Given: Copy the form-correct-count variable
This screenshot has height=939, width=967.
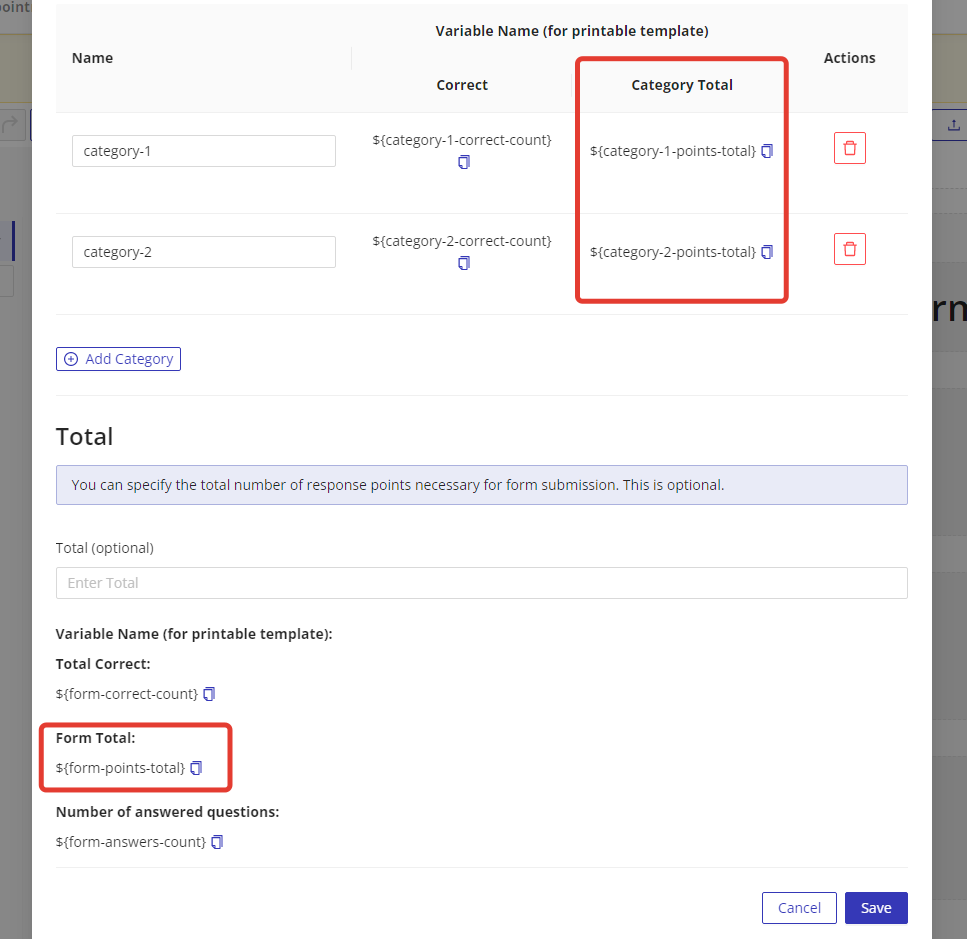Looking at the screenshot, I should [209, 694].
